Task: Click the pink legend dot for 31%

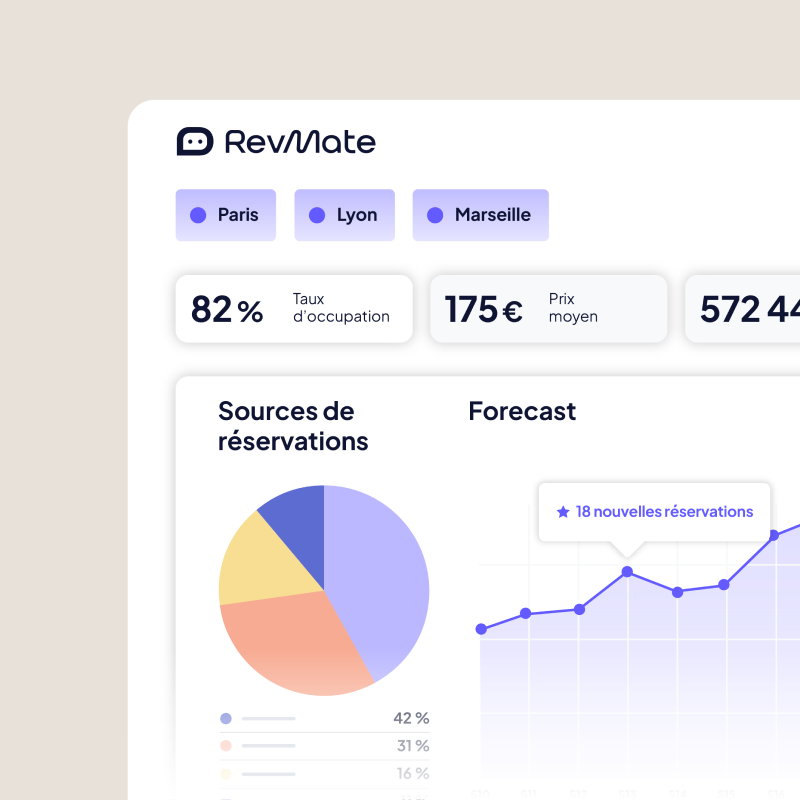Action: [x=226, y=746]
